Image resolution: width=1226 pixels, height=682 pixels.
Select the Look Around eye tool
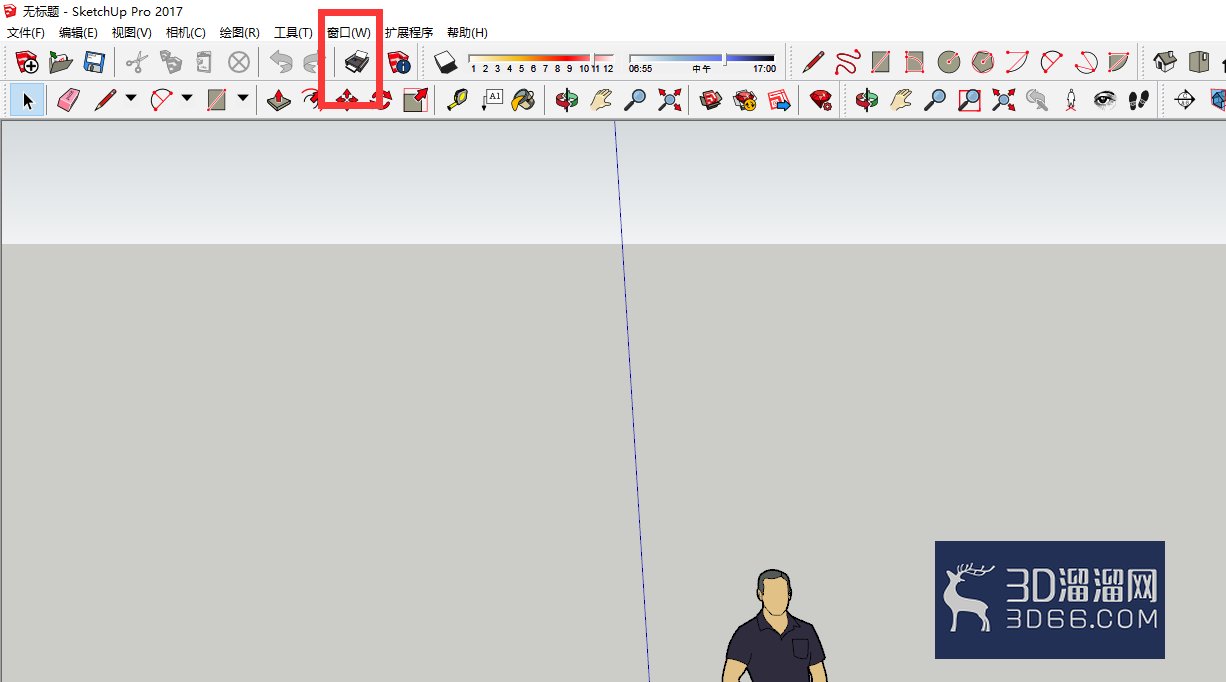point(1104,100)
